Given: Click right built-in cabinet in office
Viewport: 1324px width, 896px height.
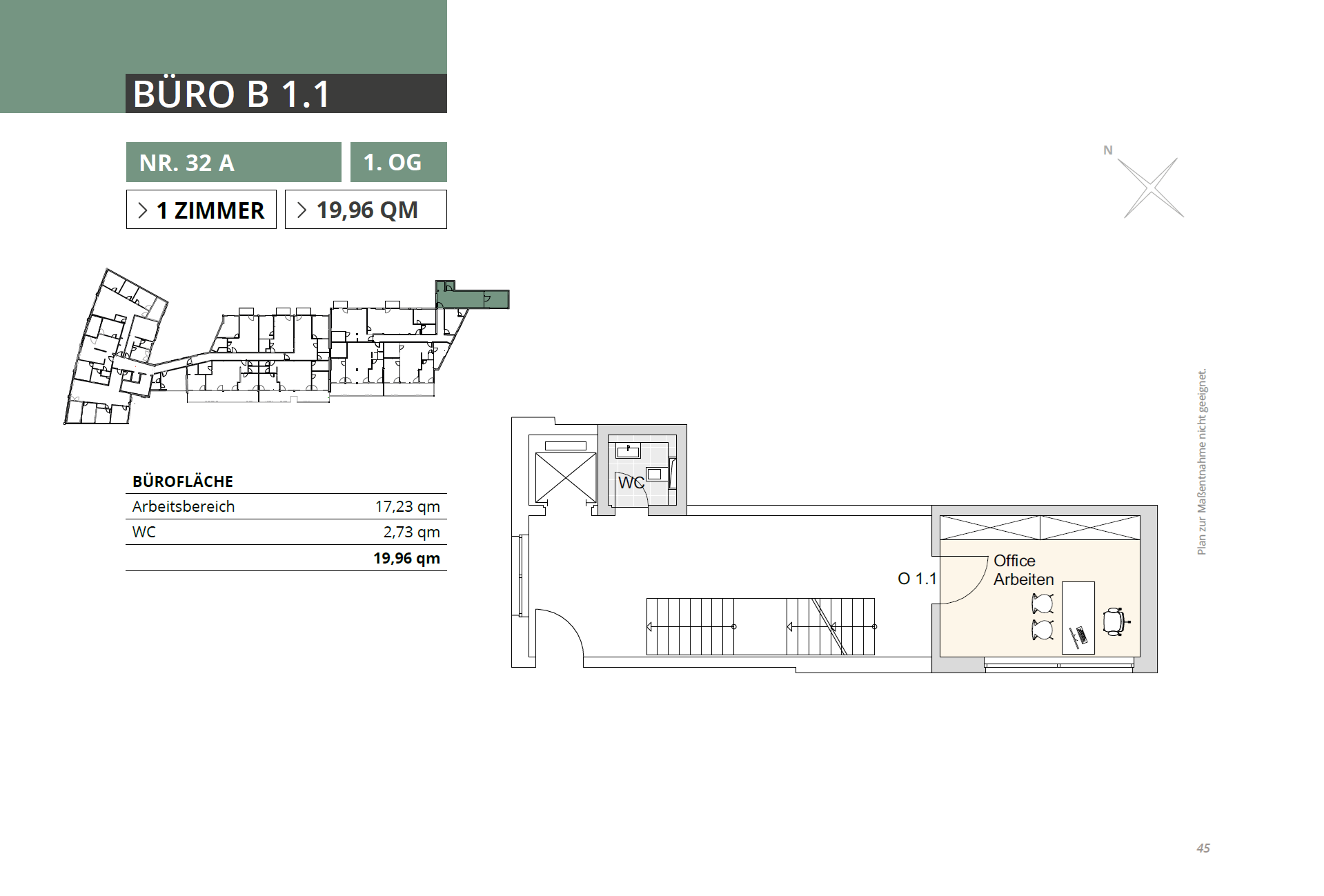Looking at the screenshot, I should point(1090,528).
